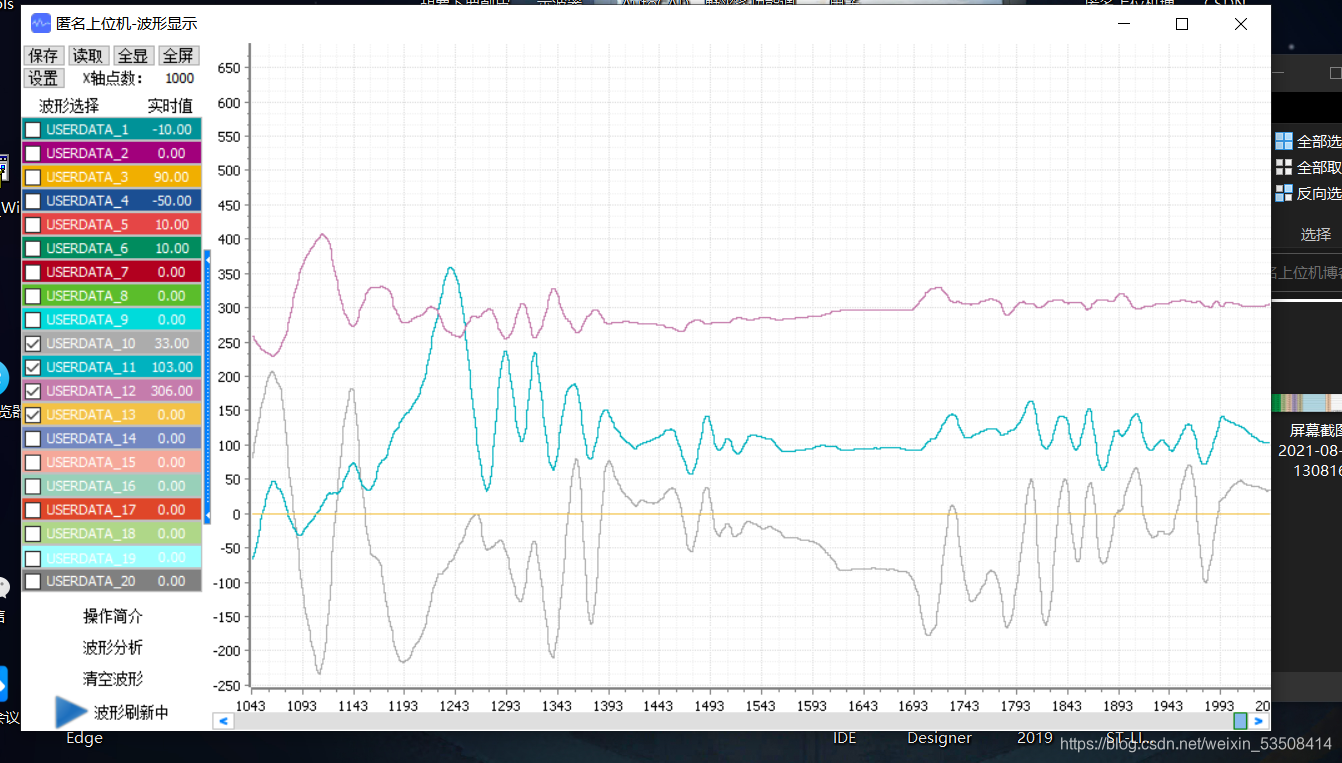Uncheck the USERDATA_12 waveform checkbox
The height and width of the screenshot is (763, 1342).
pyautogui.click(x=33, y=391)
